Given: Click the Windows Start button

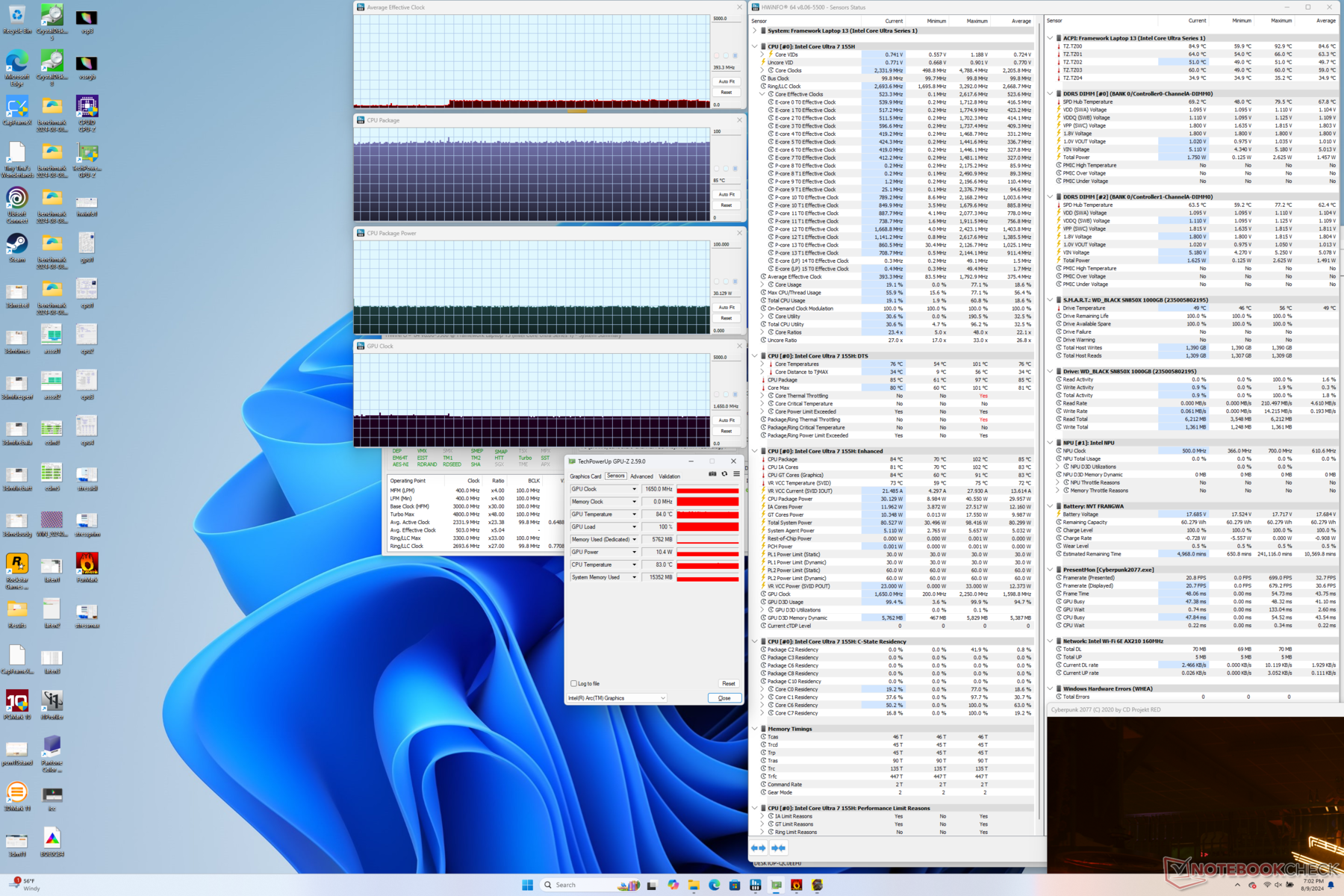Looking at the screenshot, I should tap(527, 885).
